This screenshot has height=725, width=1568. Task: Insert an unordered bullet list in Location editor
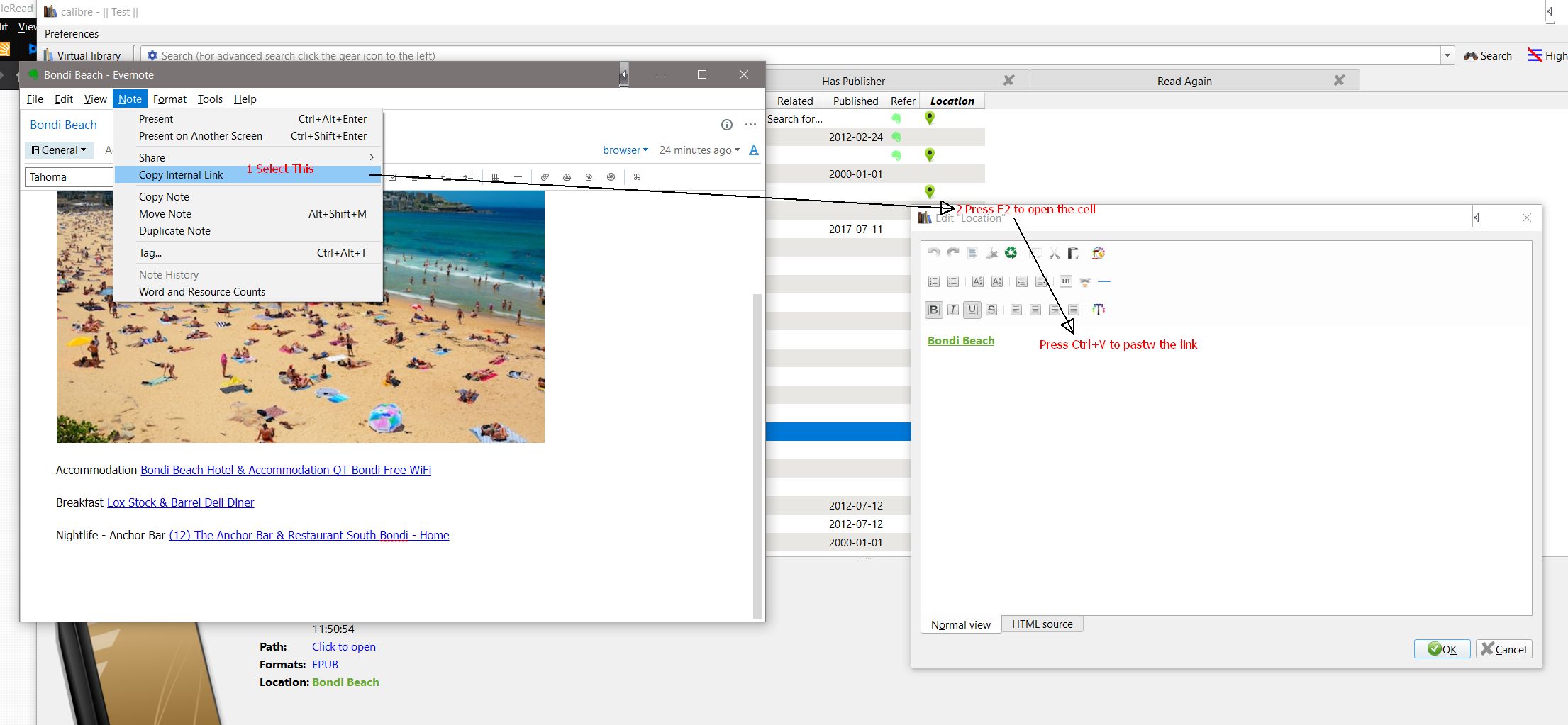[x=952, y=281]
